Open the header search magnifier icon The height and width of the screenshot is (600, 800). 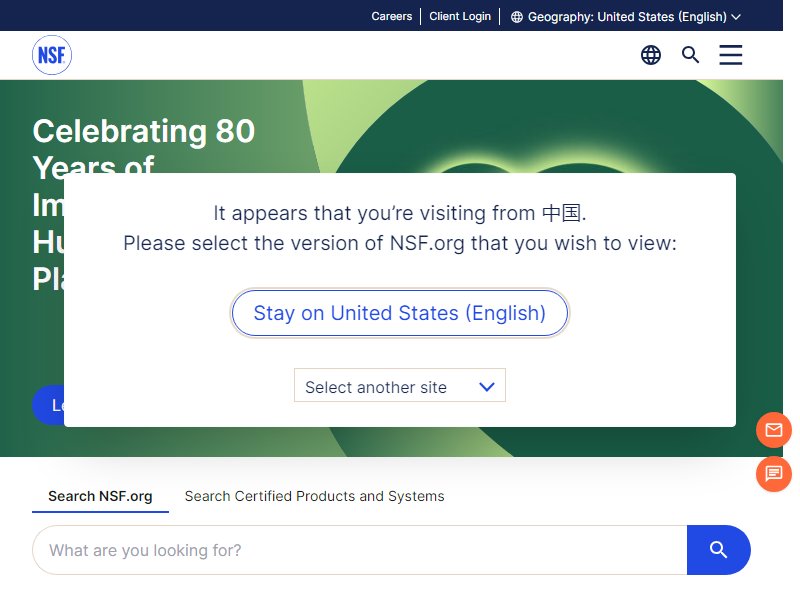click(x=690, y=55)
